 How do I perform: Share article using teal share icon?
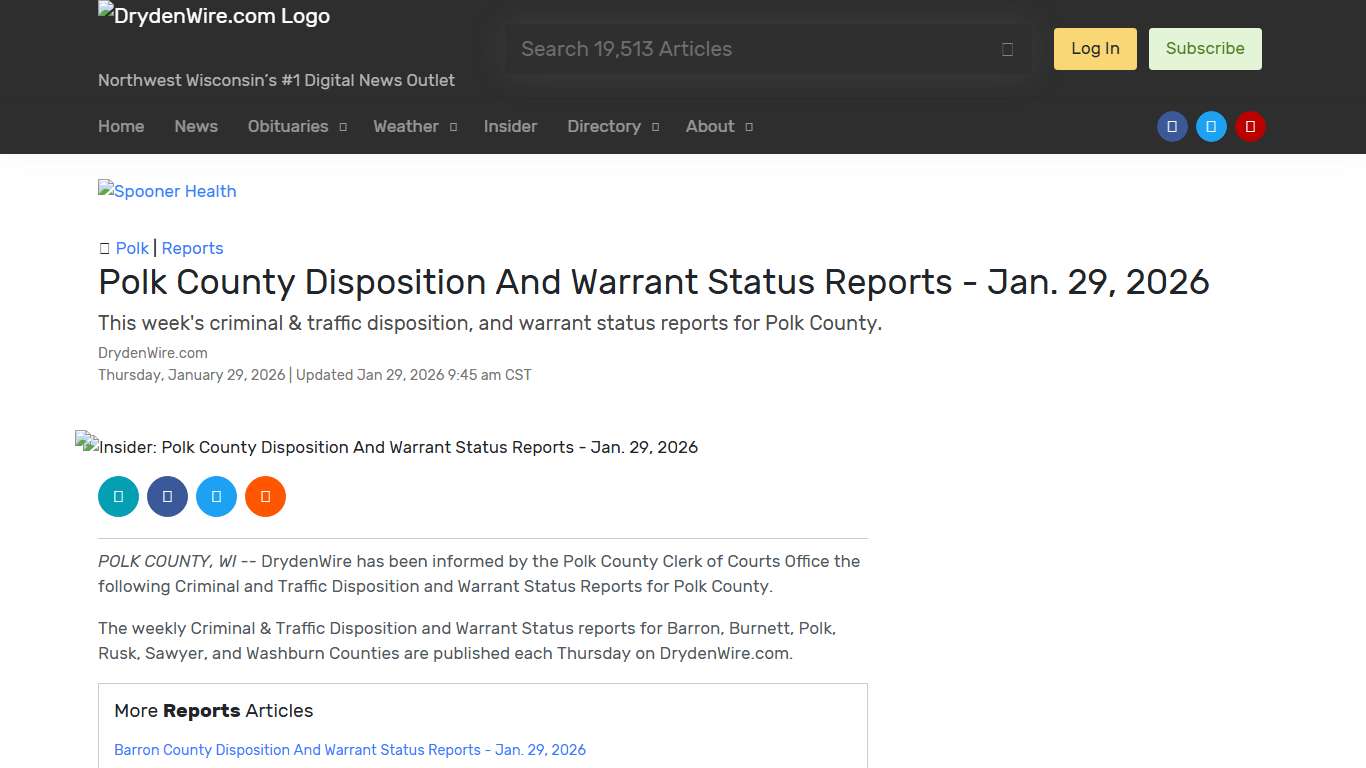(118, 496)
